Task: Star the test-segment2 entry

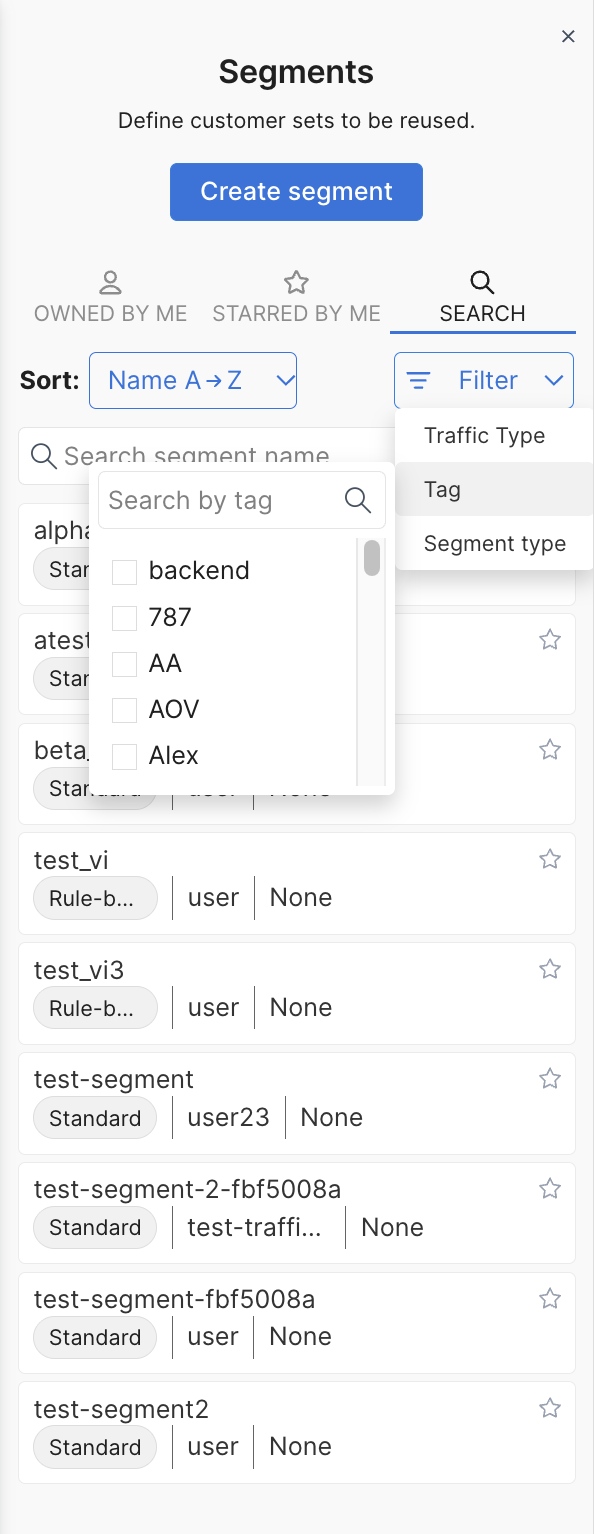Action: coord(550,1409)
